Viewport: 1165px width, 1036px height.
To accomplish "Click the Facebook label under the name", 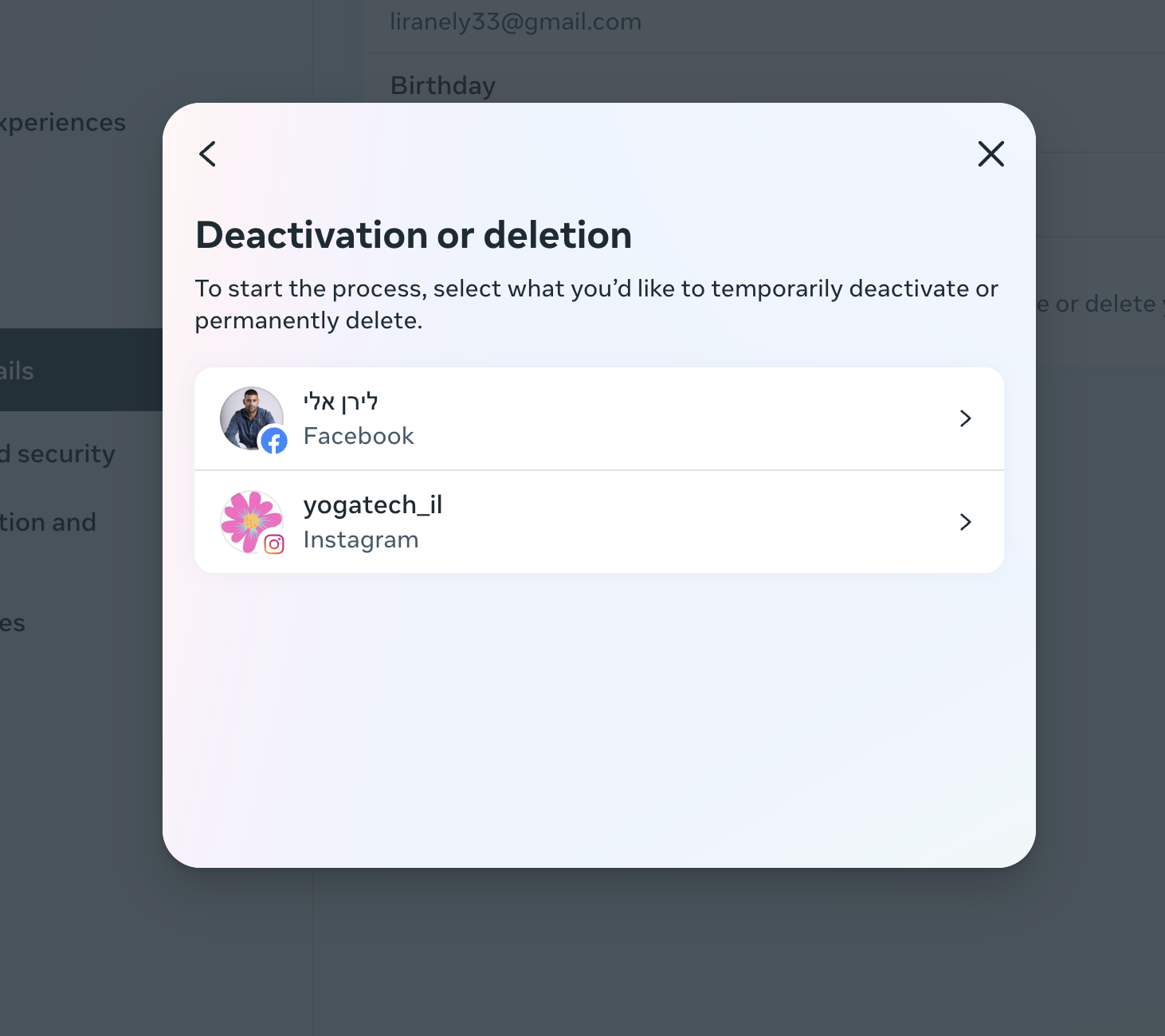I will click(359, 436).
